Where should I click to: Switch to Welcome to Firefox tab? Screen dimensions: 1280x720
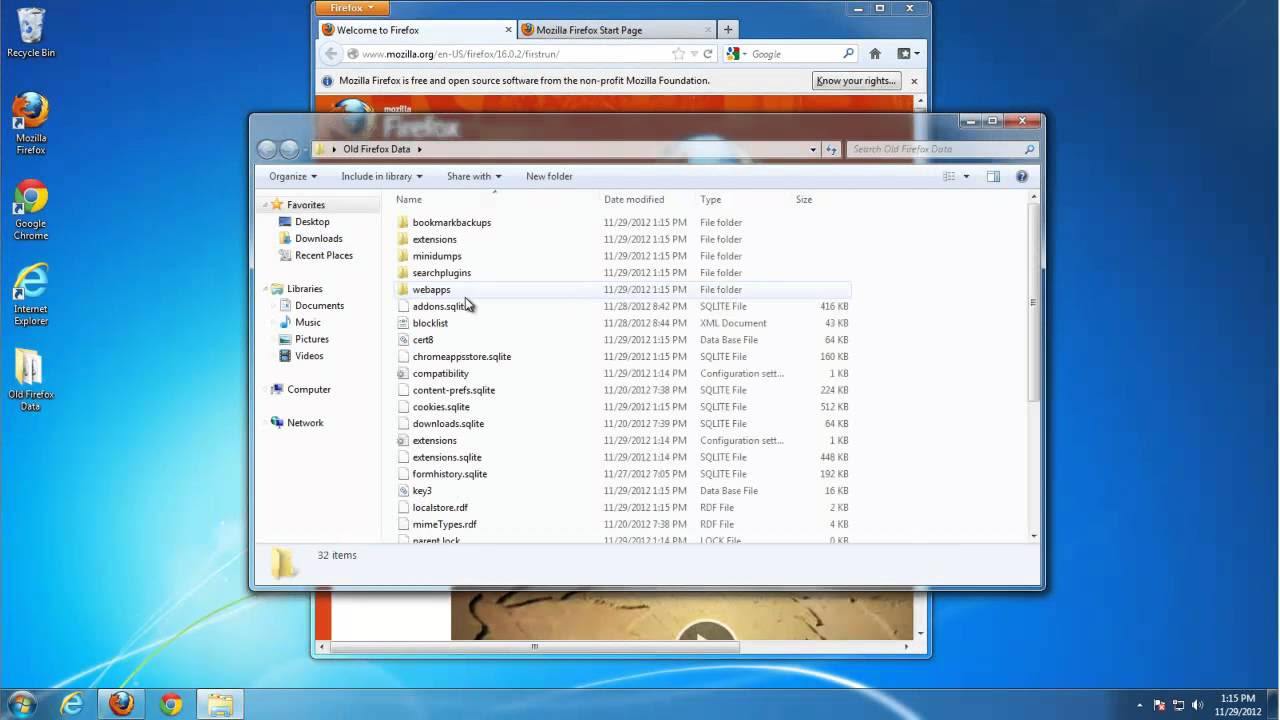coord(417,30)
